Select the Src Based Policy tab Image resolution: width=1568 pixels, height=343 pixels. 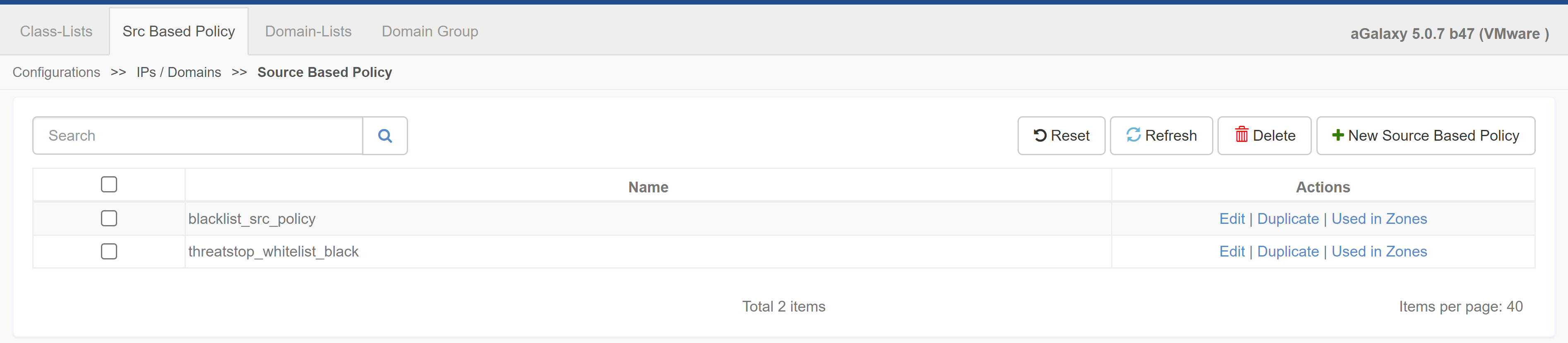[x=179, y=31]
